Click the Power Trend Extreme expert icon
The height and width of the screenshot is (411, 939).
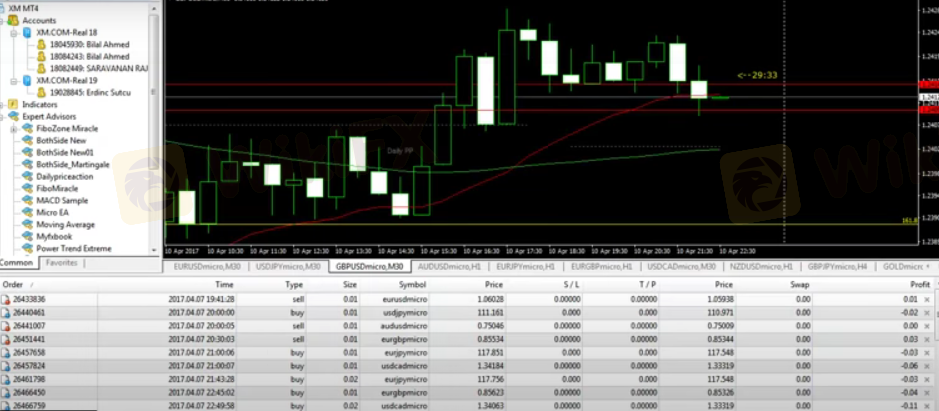[28, 248]
